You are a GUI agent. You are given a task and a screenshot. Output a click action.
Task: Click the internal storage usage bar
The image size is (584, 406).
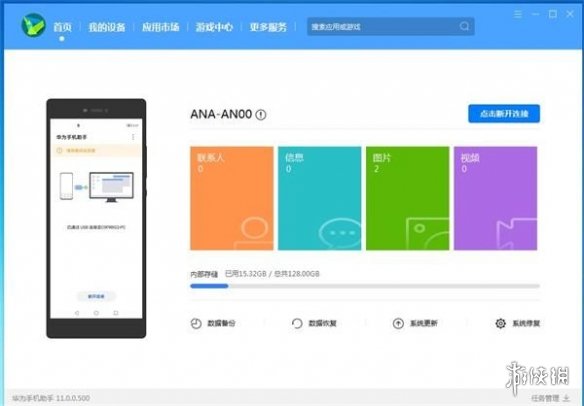(x=365, y=286)
